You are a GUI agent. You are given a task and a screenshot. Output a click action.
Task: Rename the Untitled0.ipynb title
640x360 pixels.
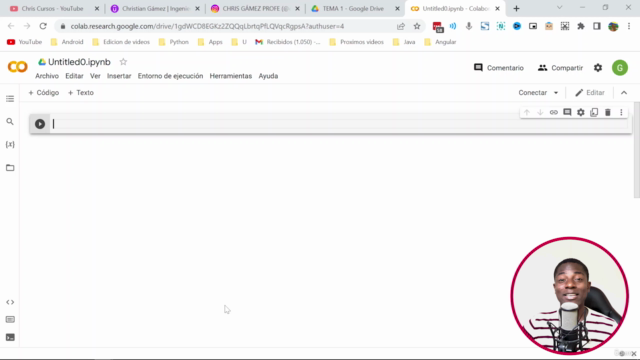(x=79, y=62)
